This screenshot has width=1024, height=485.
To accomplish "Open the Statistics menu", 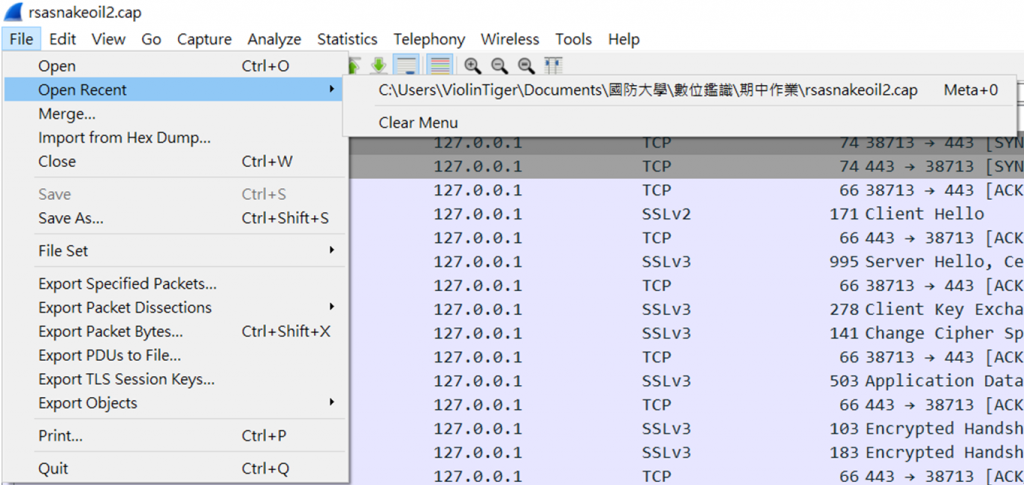I will 347,39.
